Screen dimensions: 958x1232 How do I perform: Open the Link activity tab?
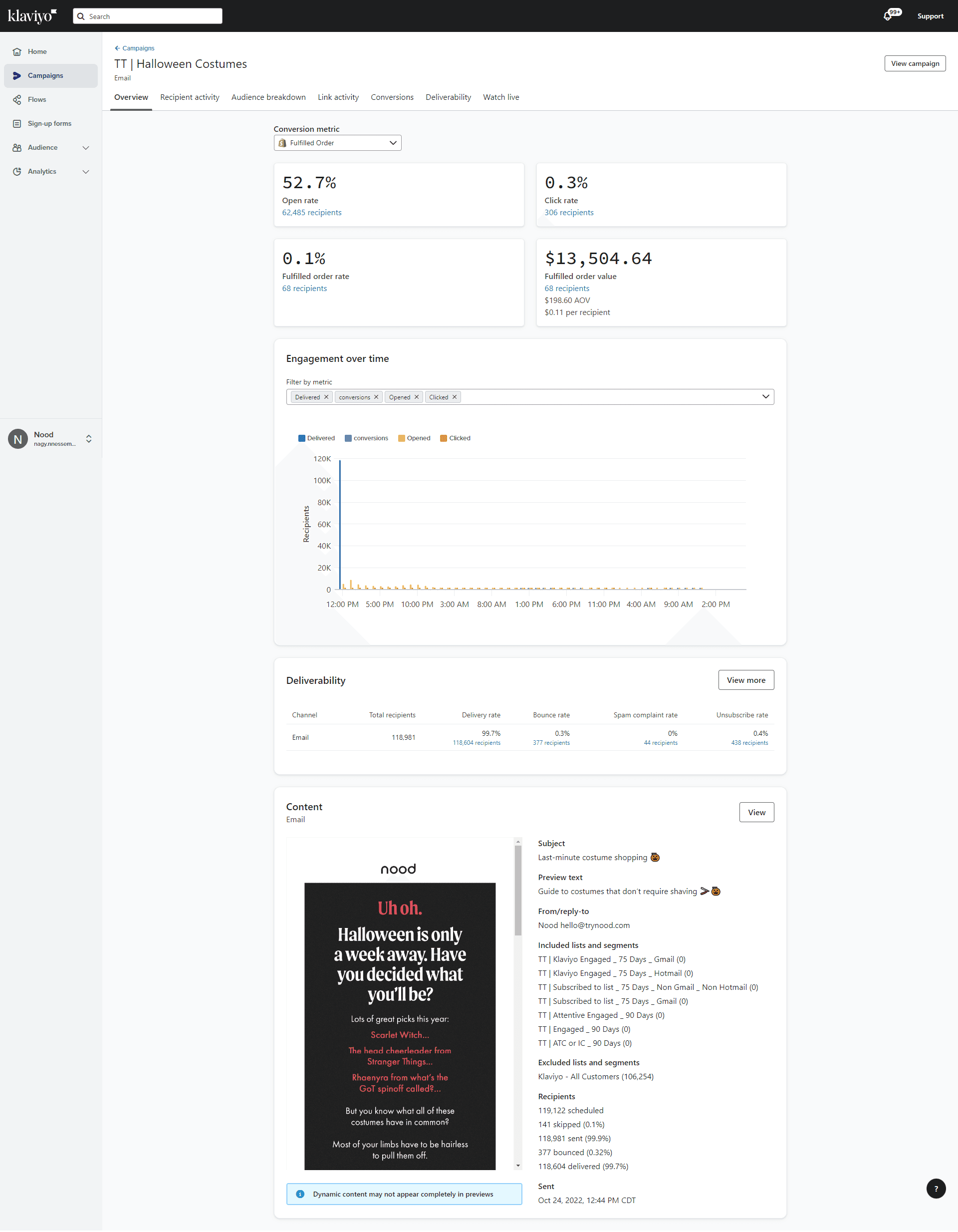coord(338,97)
